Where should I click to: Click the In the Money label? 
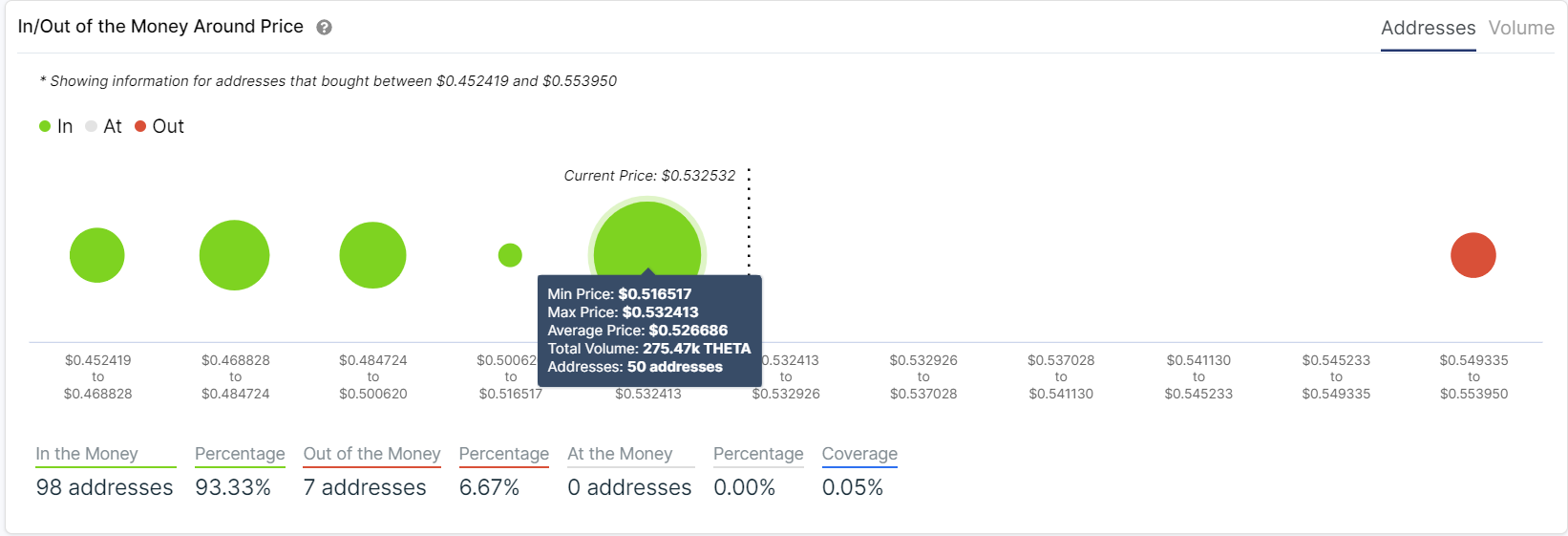click(87, 454)
